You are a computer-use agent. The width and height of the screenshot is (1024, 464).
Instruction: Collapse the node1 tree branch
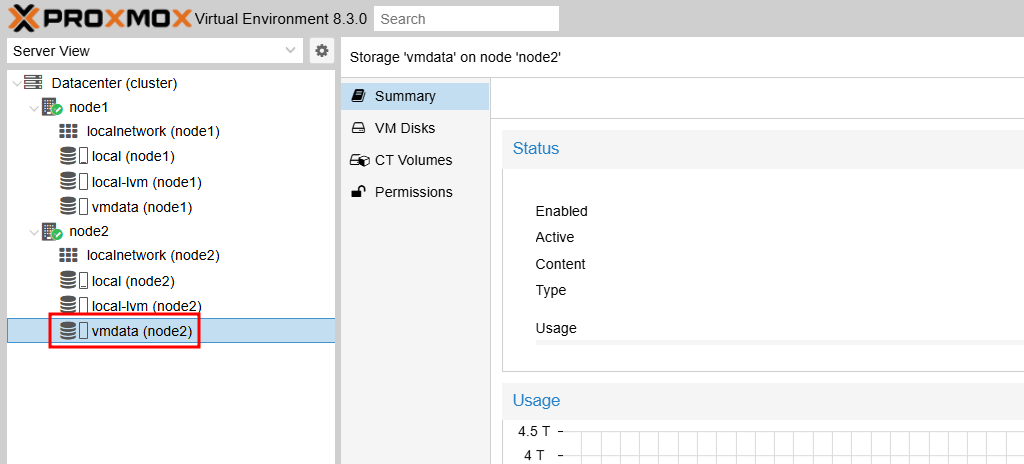pos(34,107)
